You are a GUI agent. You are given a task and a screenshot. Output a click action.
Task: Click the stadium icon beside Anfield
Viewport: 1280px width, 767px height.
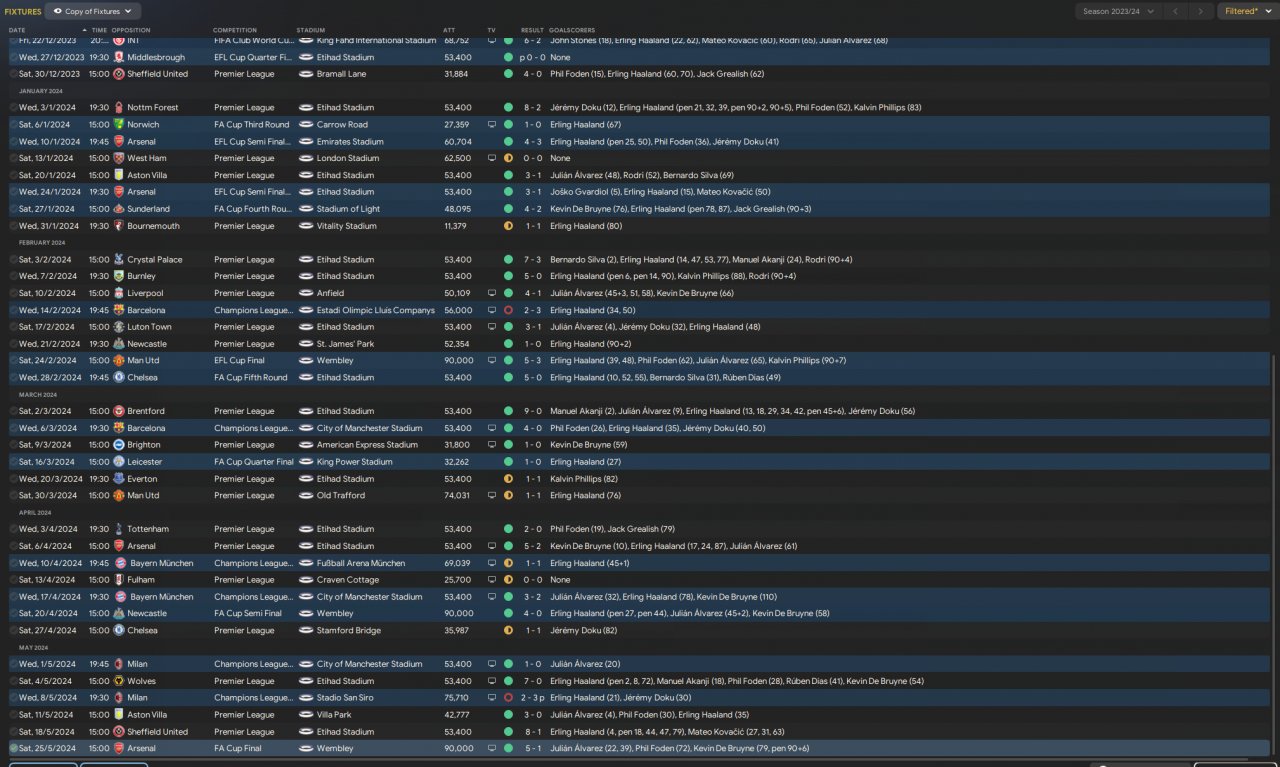point(306,294)
